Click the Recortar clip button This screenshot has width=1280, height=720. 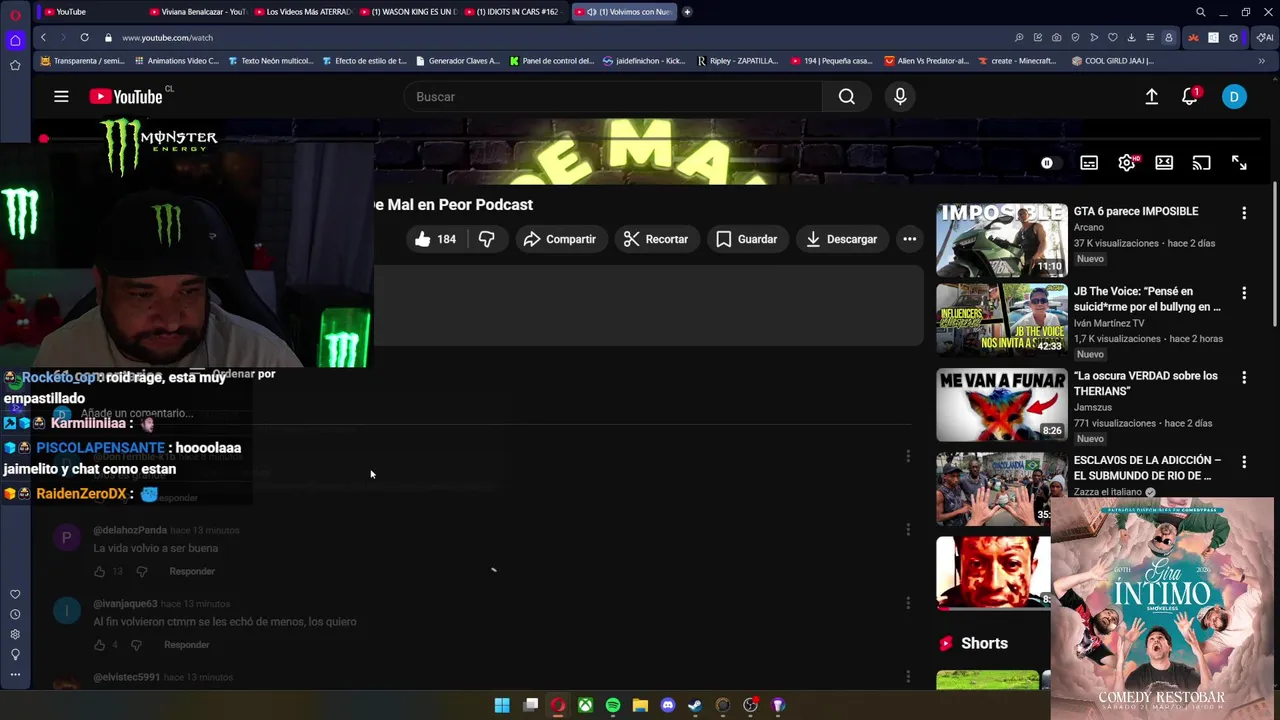655,239
